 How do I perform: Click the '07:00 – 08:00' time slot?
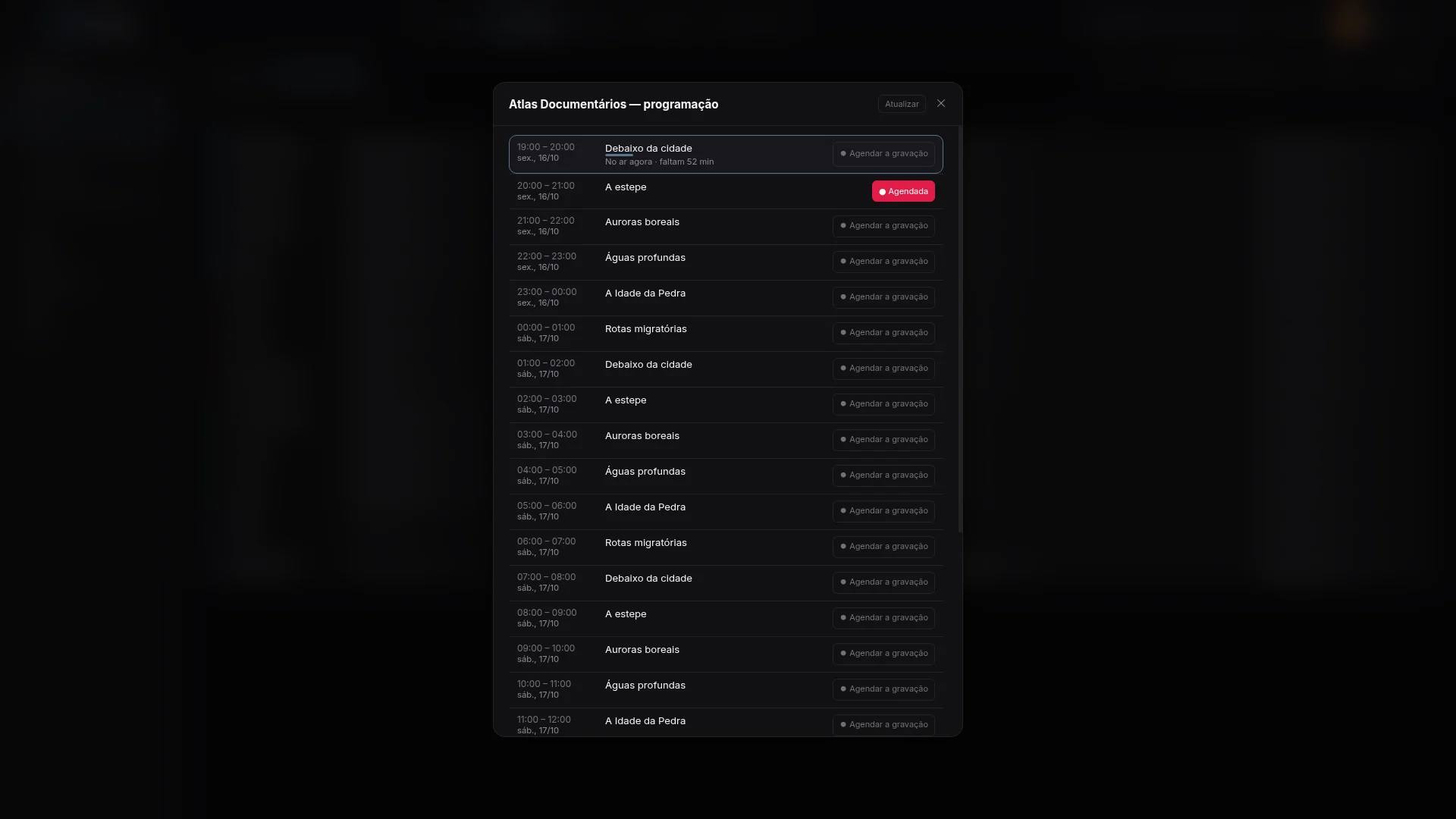(546, 577)
